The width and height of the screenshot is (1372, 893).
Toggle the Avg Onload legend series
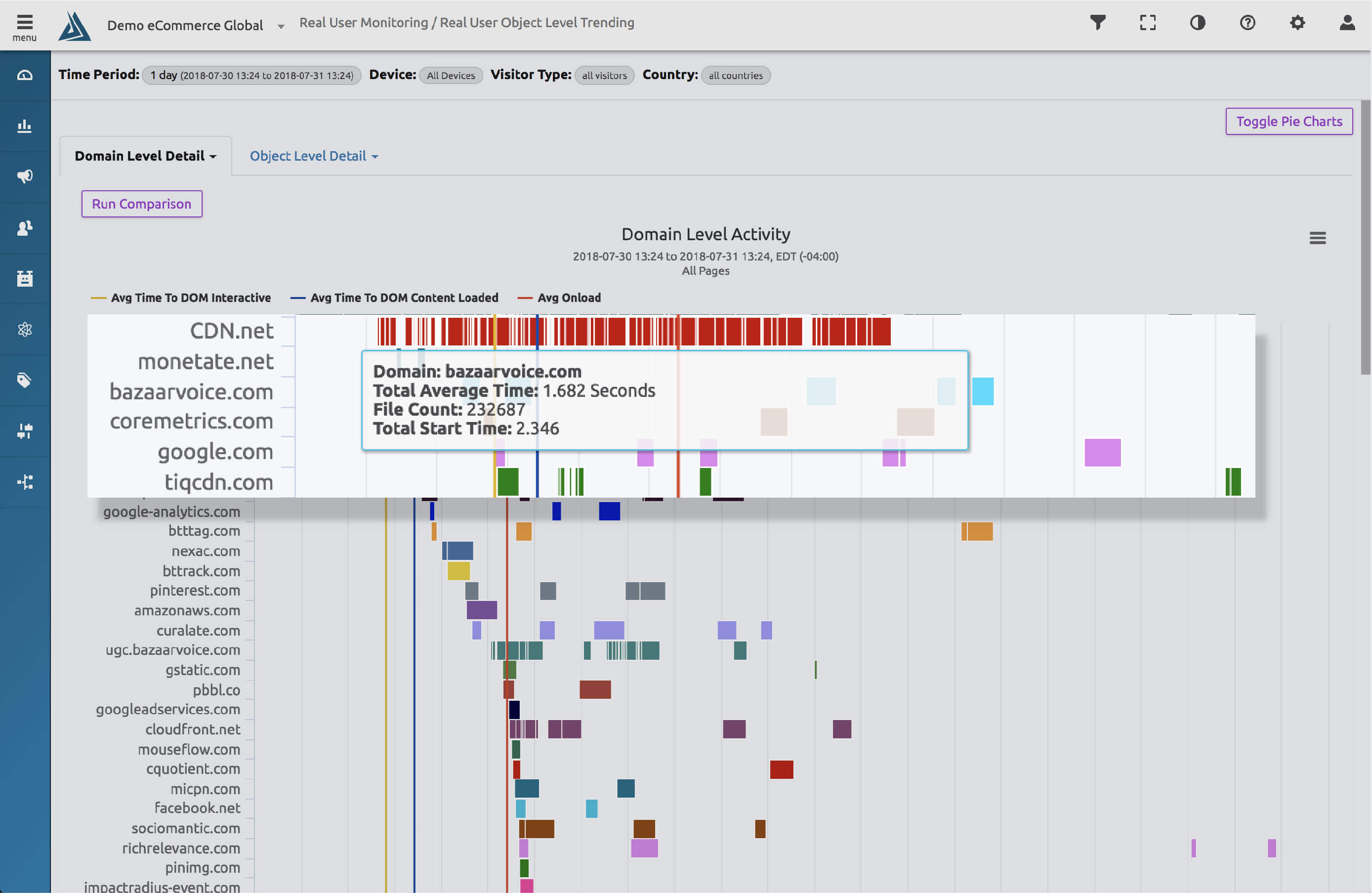click(569, 298)
